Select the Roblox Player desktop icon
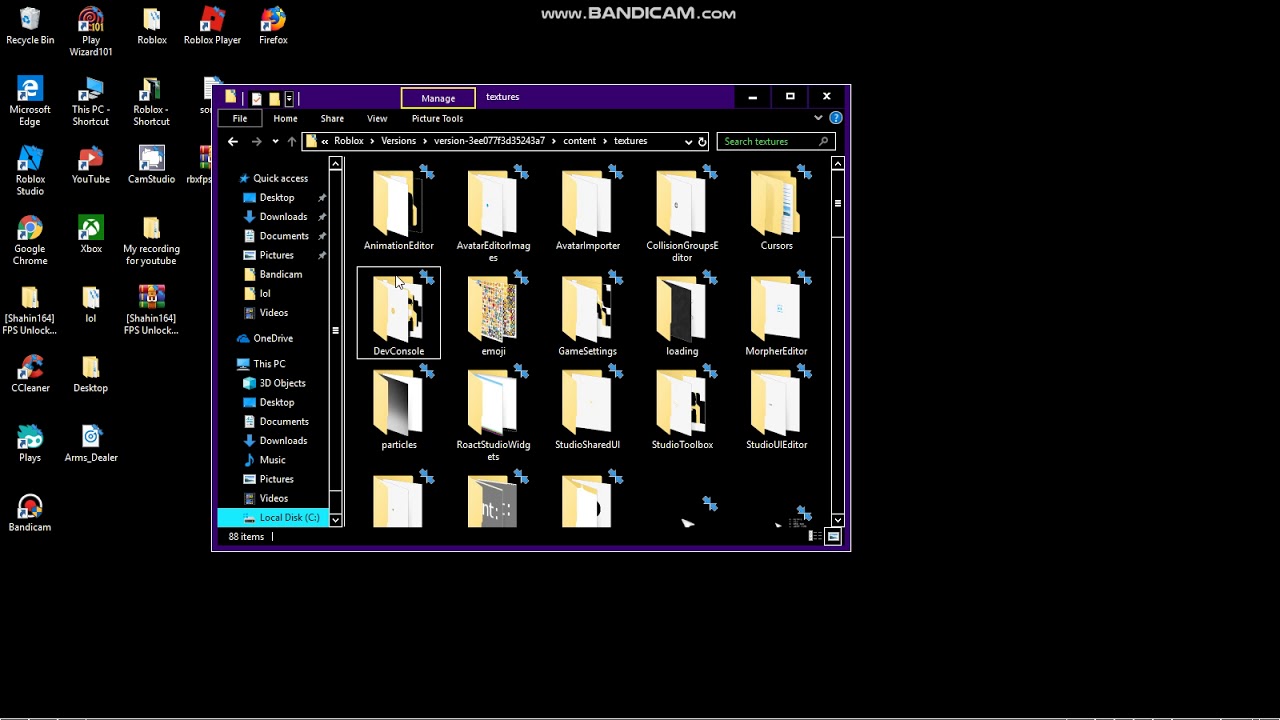Viewport: 1280px width, 720px height. pos(212,27)
